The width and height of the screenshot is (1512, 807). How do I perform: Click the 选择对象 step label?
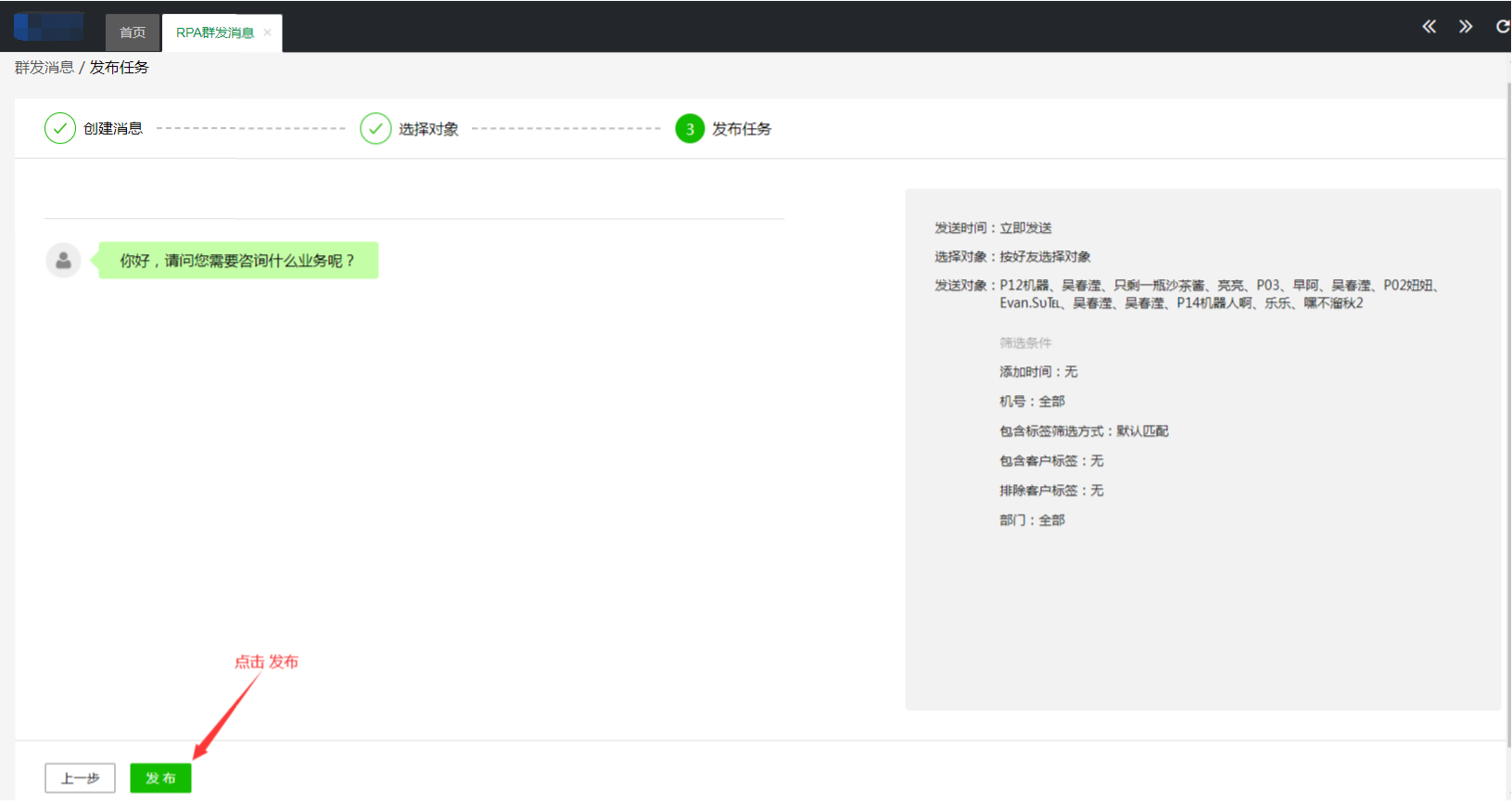tap(428, 129)
